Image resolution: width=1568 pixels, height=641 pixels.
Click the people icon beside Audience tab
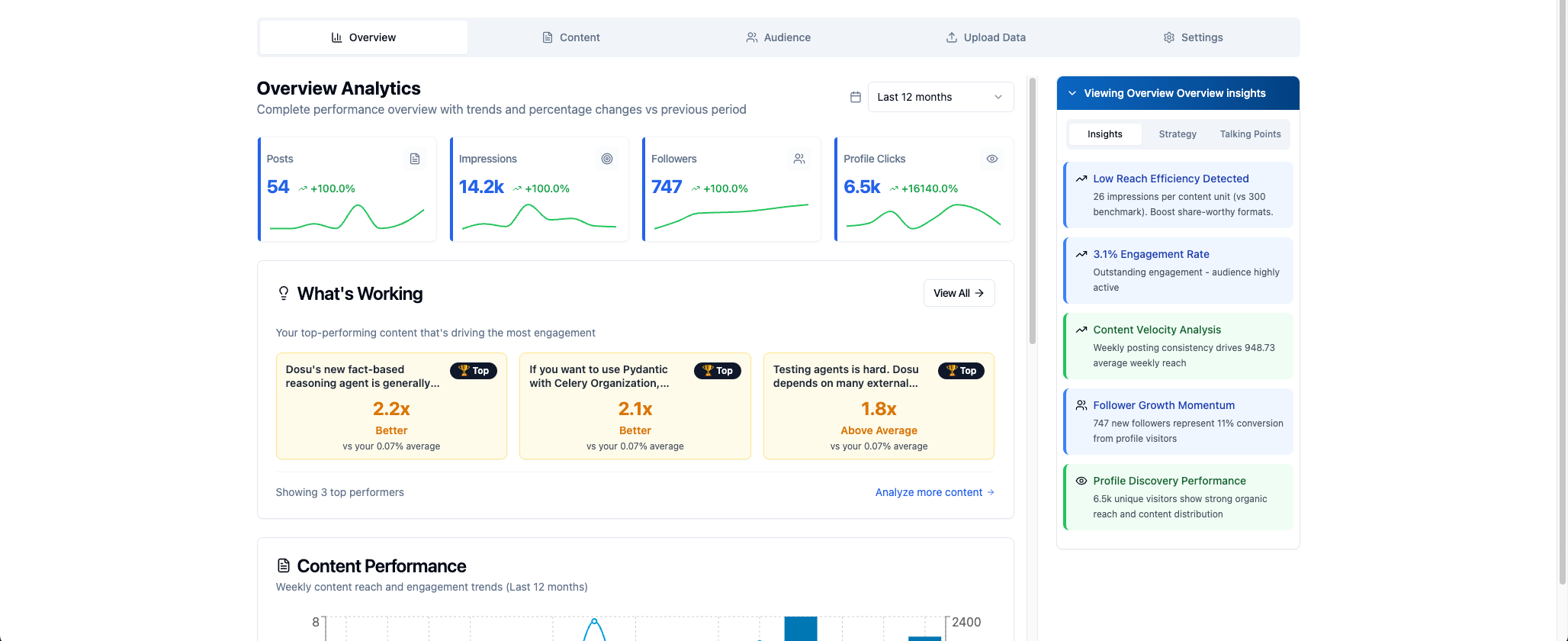(x=752, y=37)
